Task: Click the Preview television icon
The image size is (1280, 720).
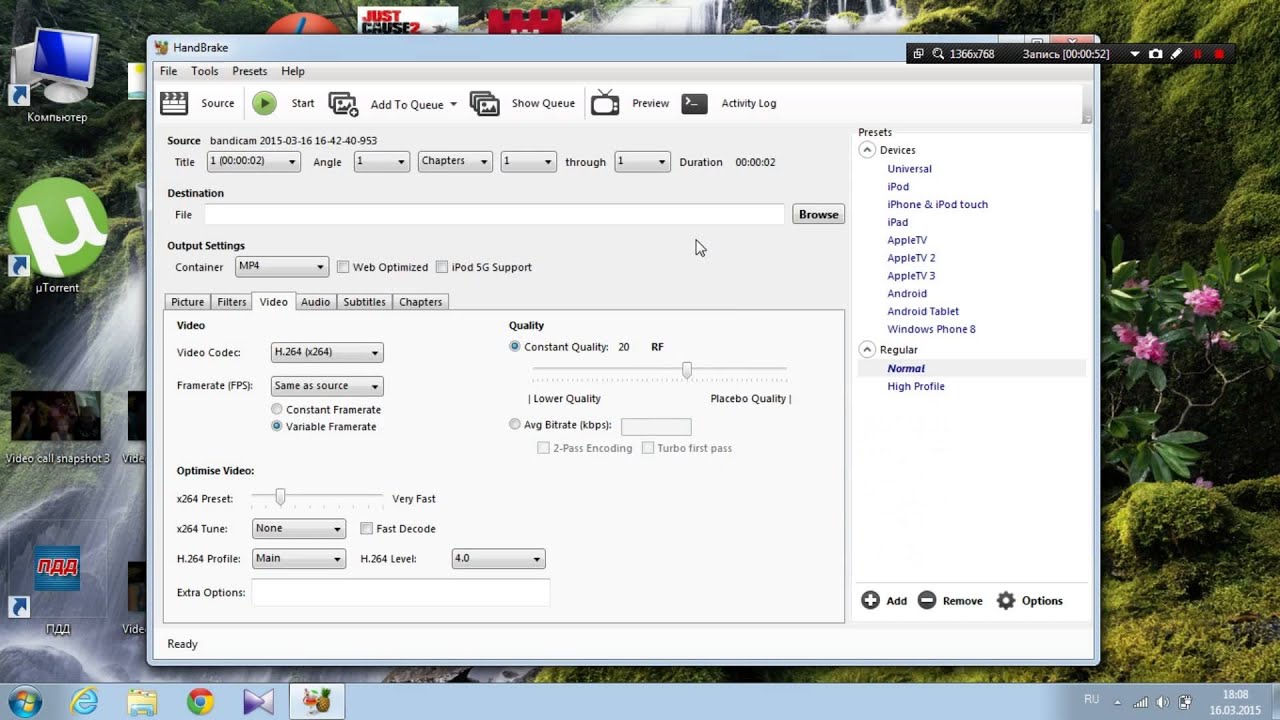Action: (x=605, y=103)
